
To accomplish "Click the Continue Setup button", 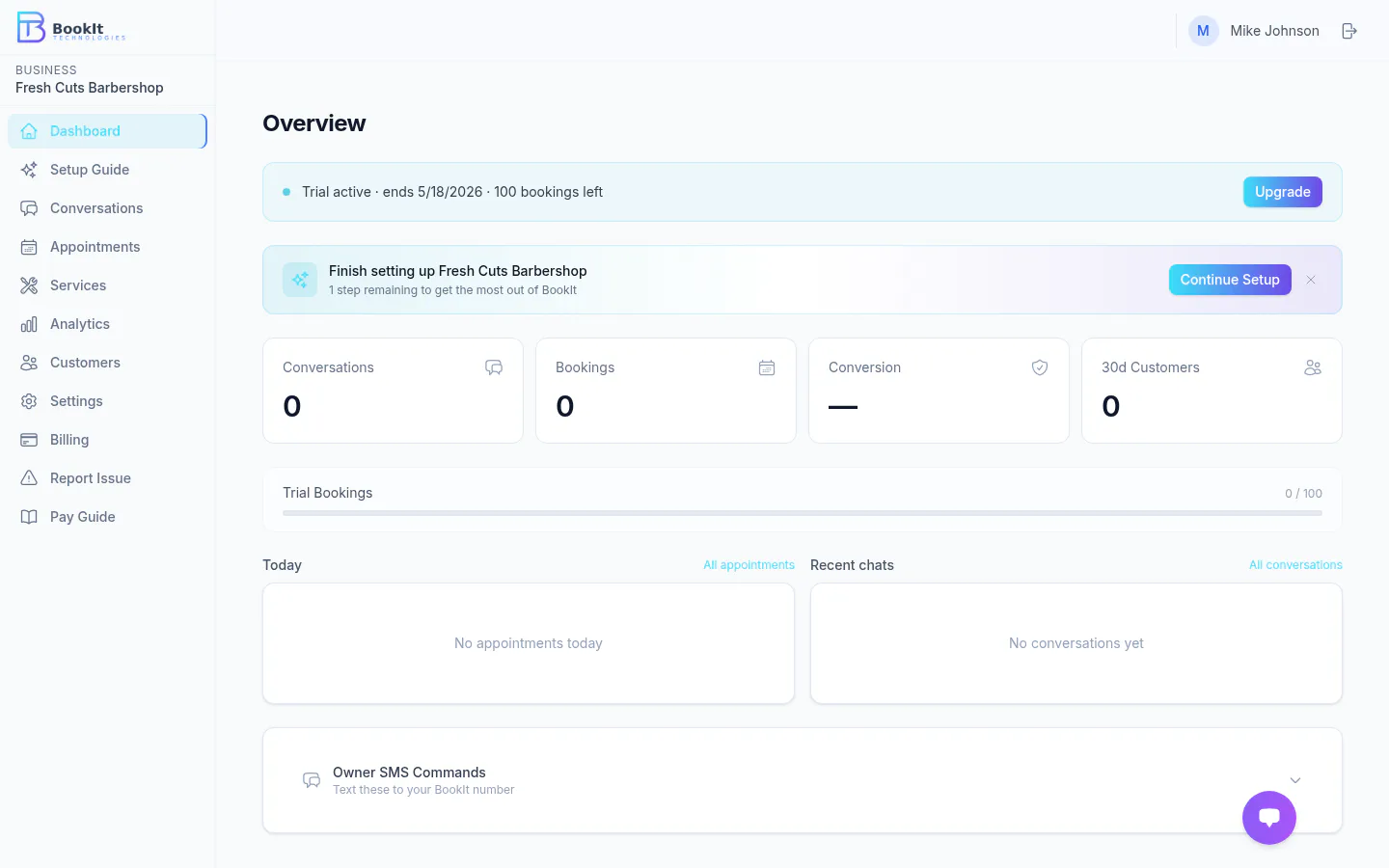I will [x=1230, y=280].
